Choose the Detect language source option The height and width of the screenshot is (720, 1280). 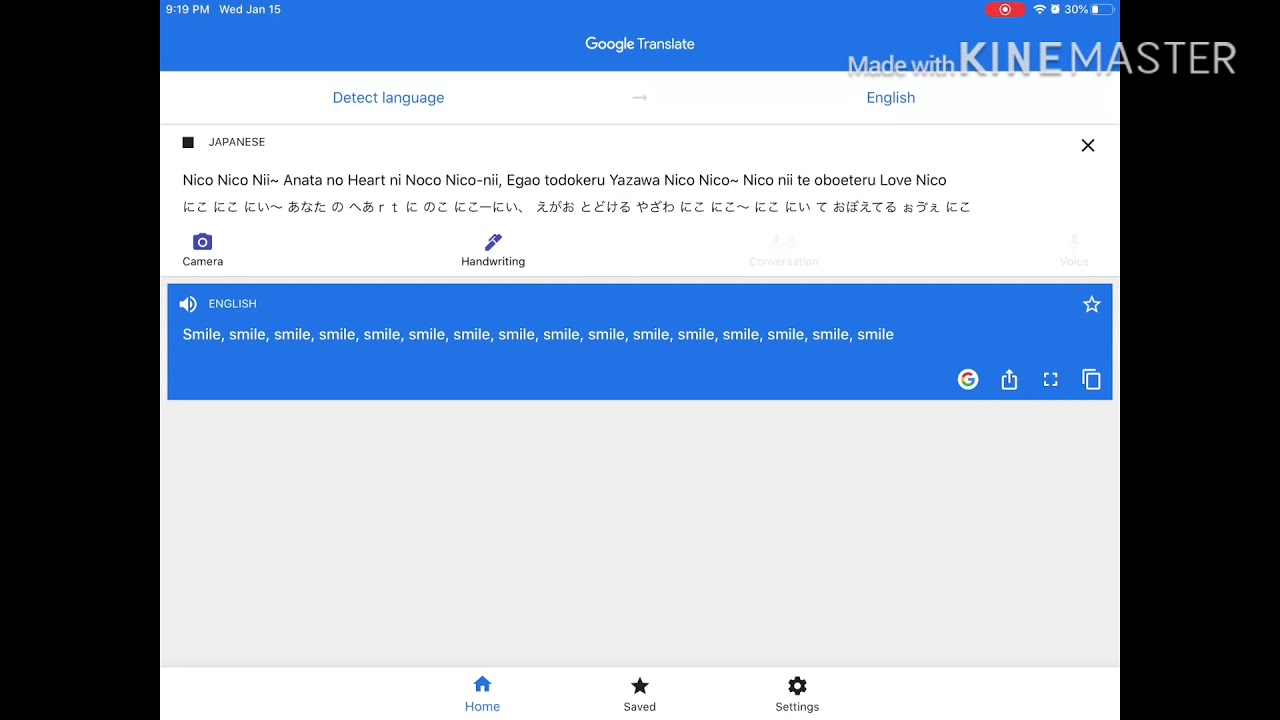388,98
